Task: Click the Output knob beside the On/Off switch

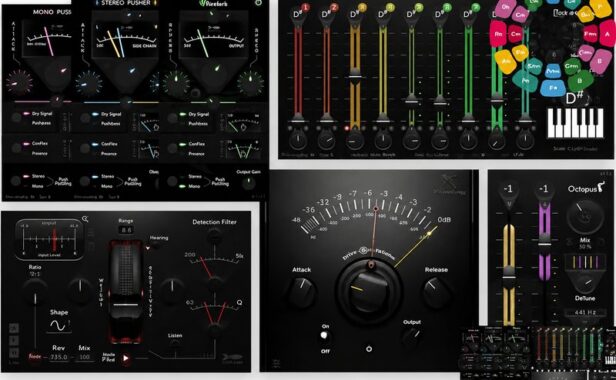Action: (412, 336)
